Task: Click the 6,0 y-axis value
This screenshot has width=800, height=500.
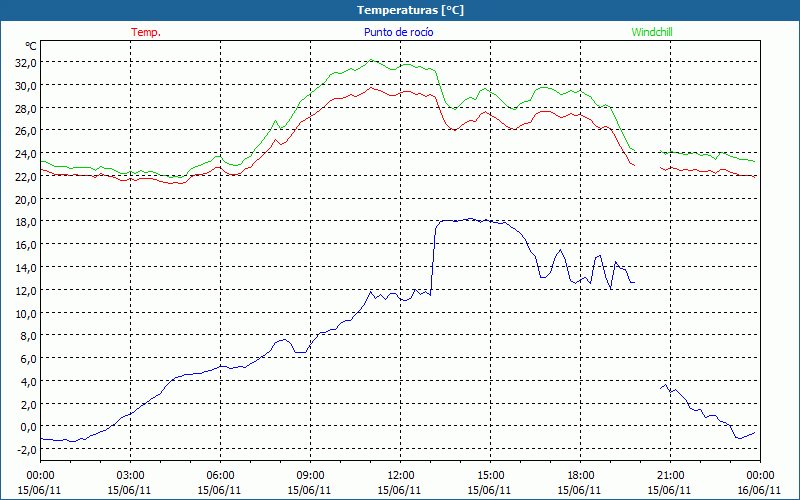Action: [x=29, y=359]
